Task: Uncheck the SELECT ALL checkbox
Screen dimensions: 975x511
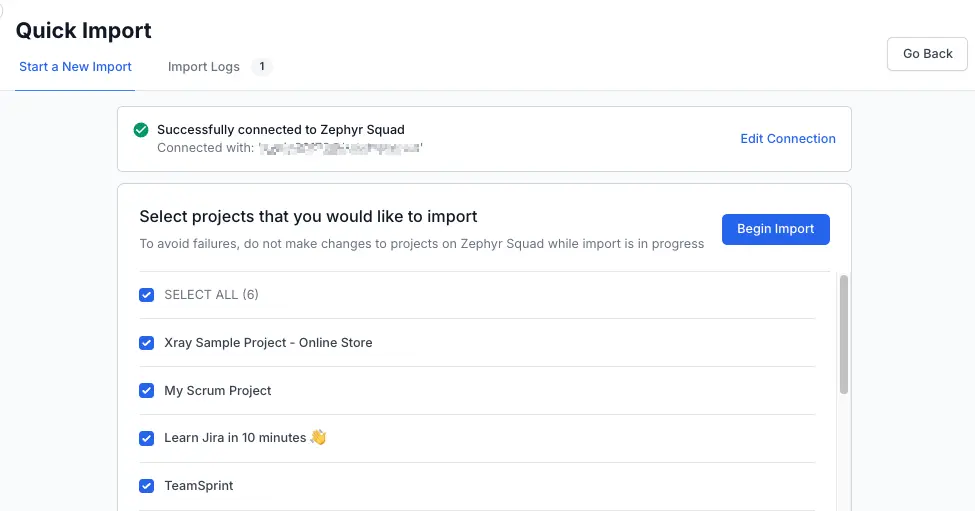Action: point(147,295)
